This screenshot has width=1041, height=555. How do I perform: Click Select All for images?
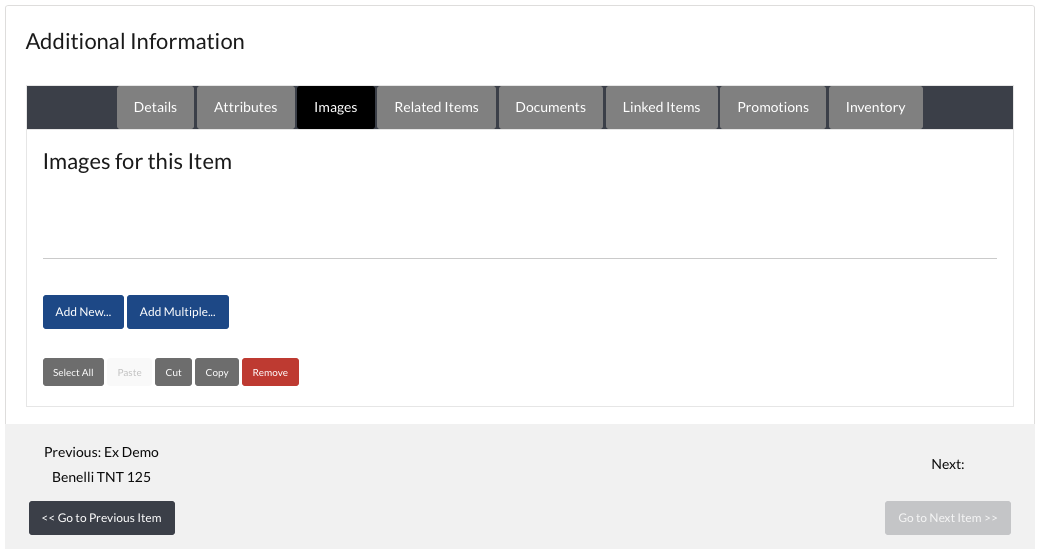[73, 372]
